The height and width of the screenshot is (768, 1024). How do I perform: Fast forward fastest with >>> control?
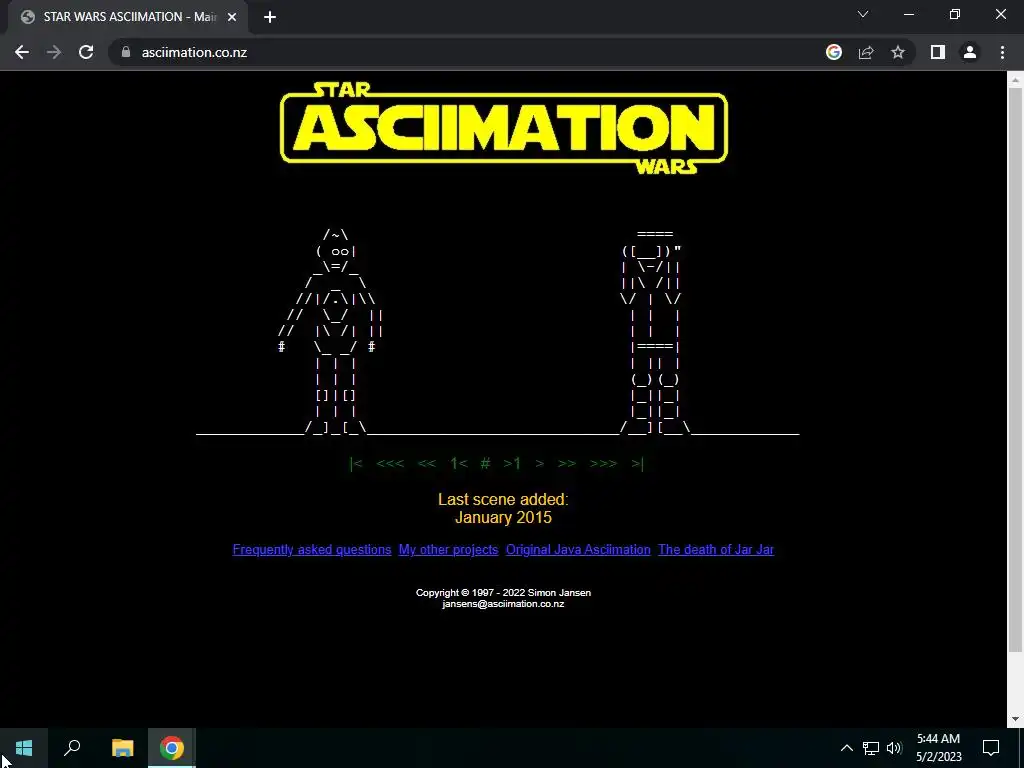pos(603,464)
